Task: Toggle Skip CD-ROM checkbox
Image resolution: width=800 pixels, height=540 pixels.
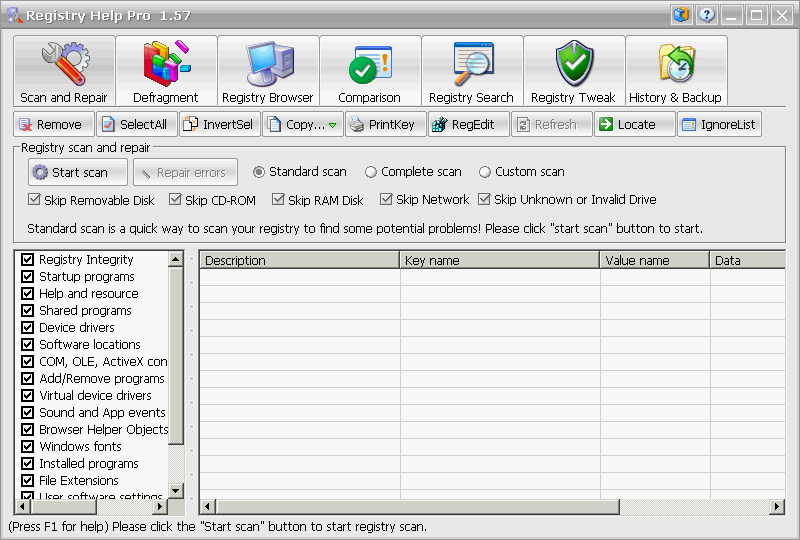Action: coord(175,200)
